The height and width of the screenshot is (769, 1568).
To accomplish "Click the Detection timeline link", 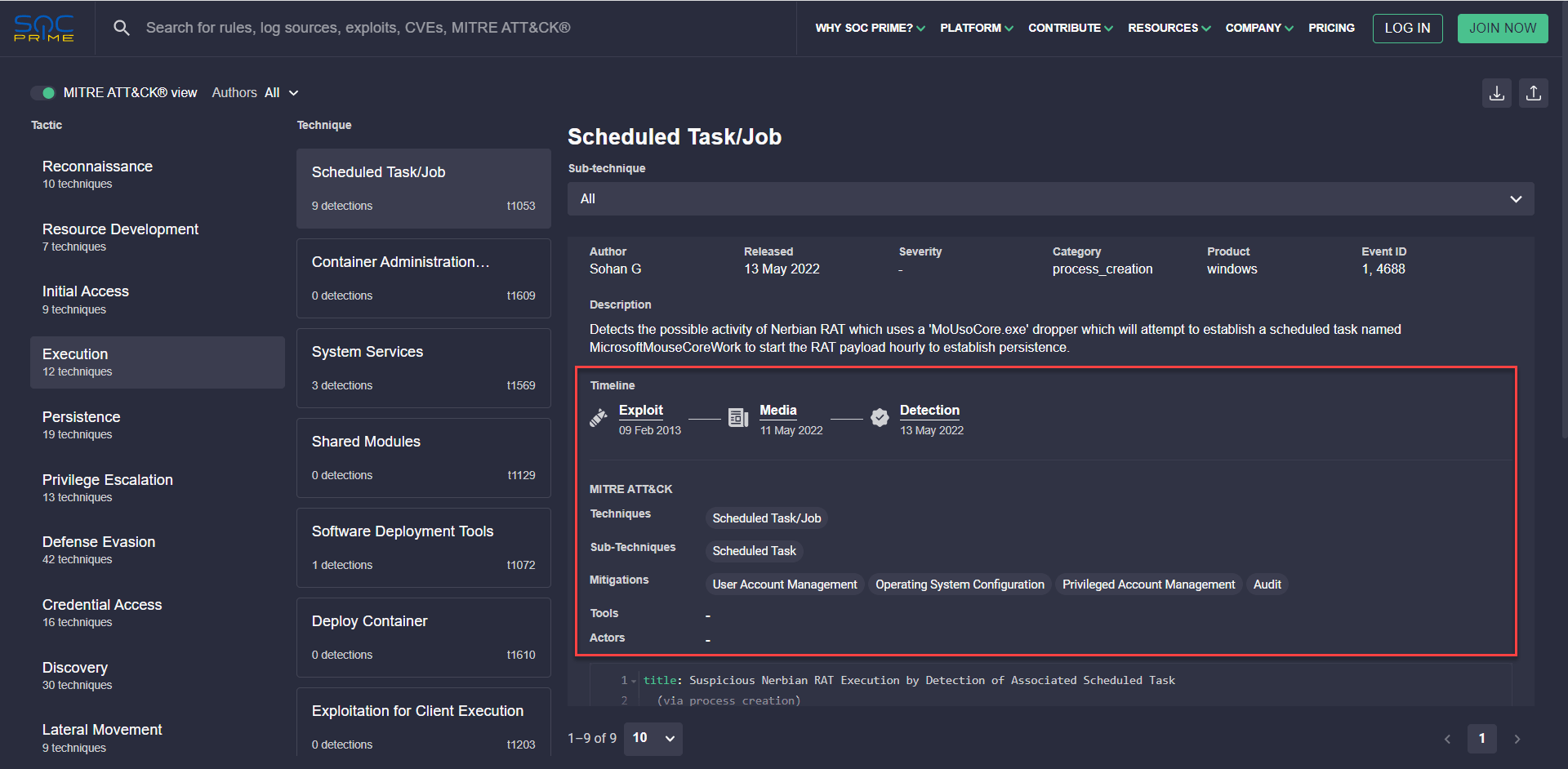I will point(929,411).
